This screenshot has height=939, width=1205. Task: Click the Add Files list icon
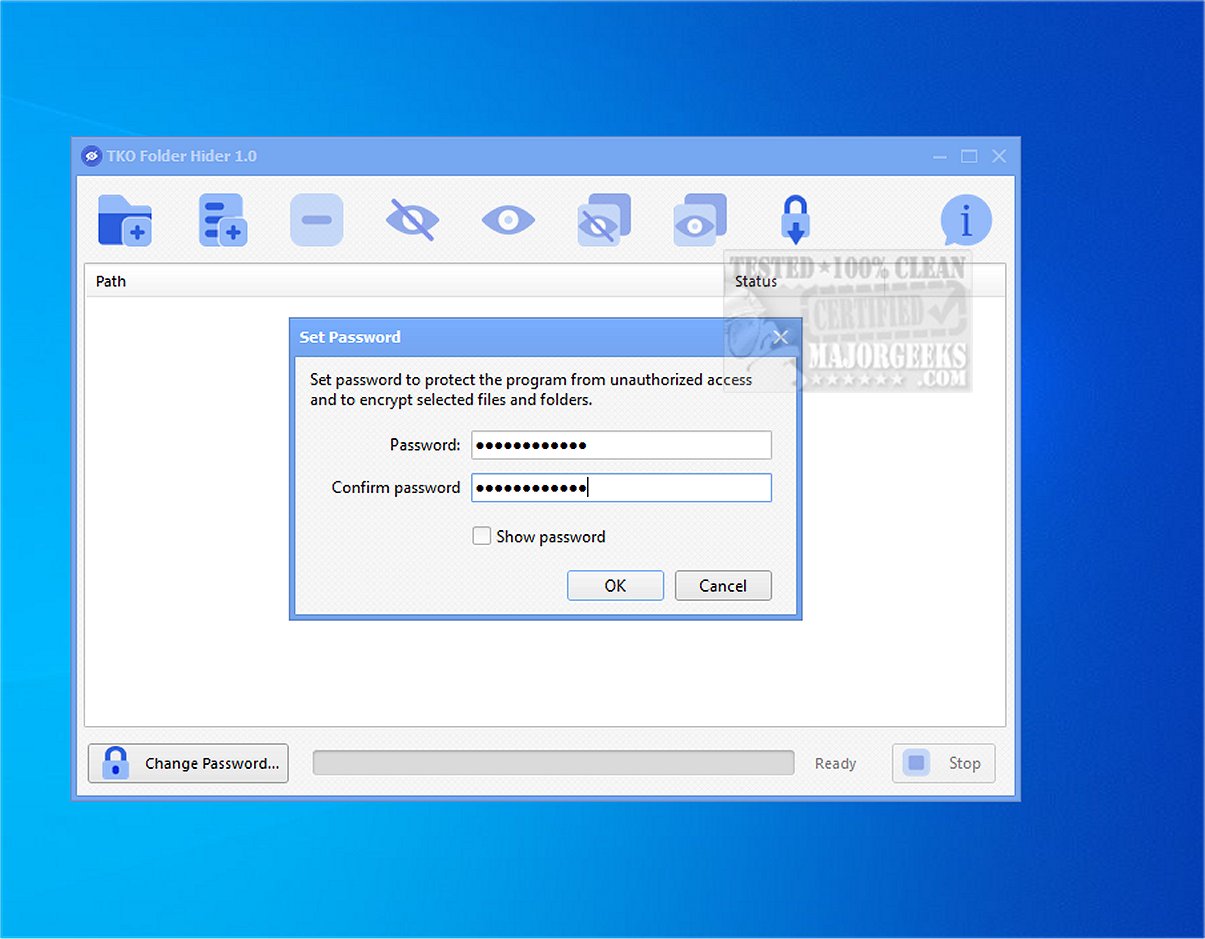(x=222, y=220)
